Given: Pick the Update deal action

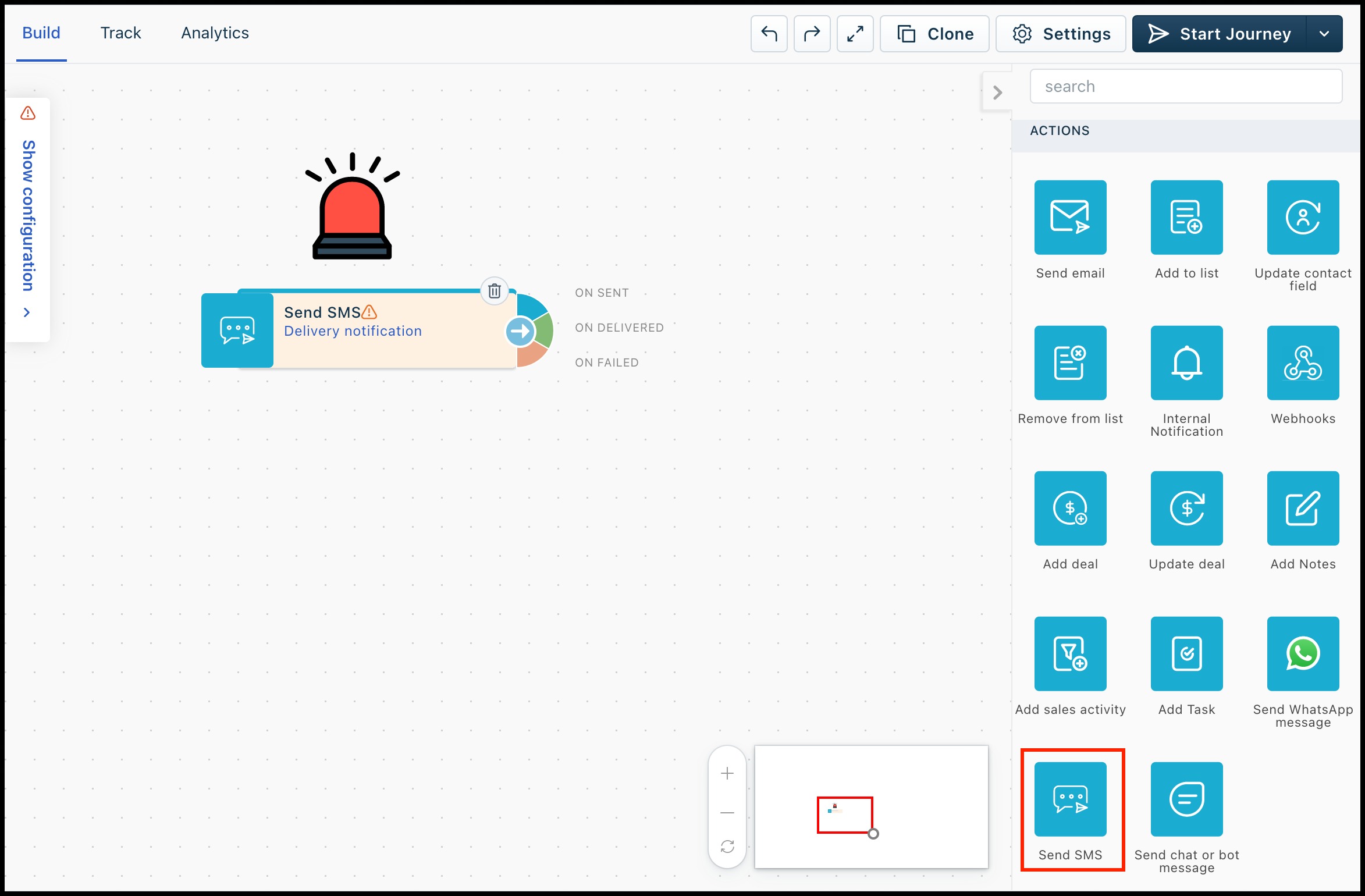Looking at the screenshot, I should pyautogui.click(x=1186, y=509).
